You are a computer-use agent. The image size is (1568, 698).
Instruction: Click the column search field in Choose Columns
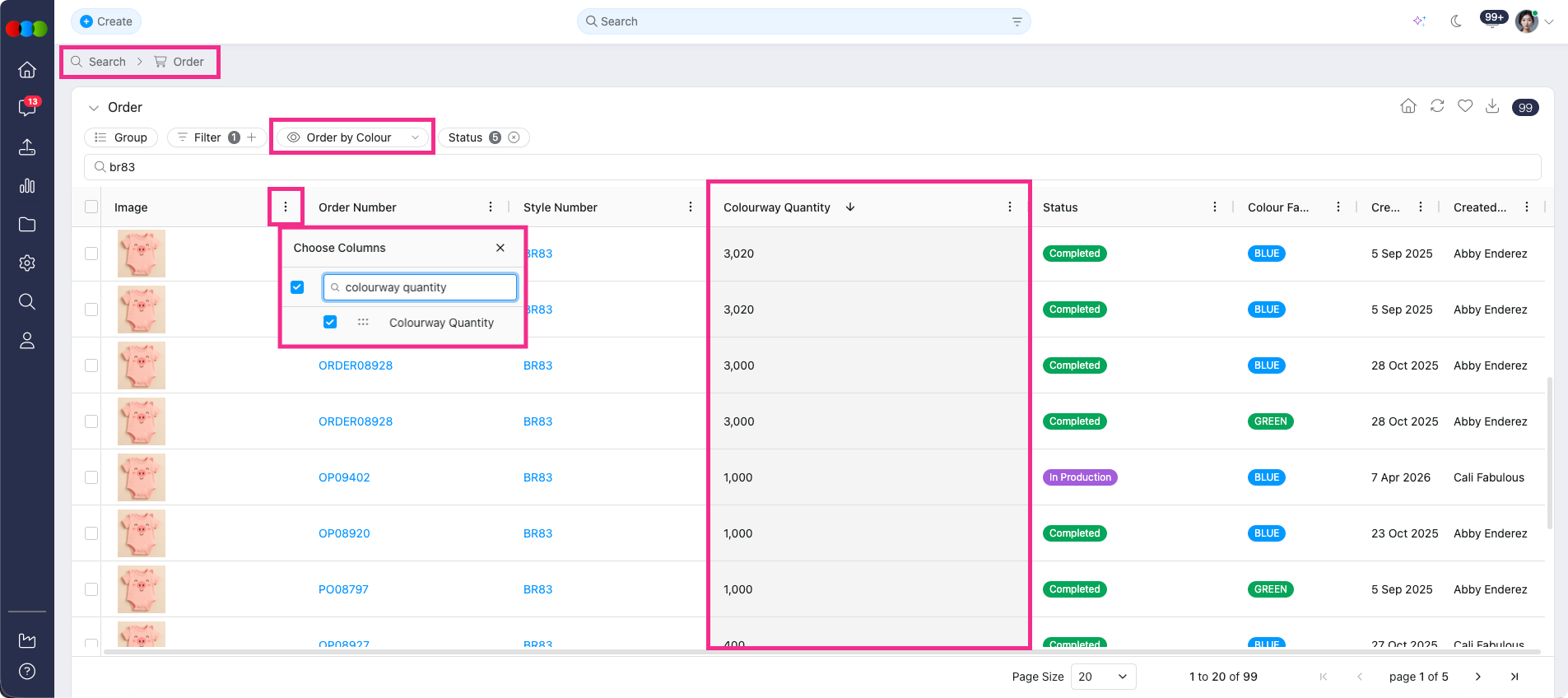[420, 287]
